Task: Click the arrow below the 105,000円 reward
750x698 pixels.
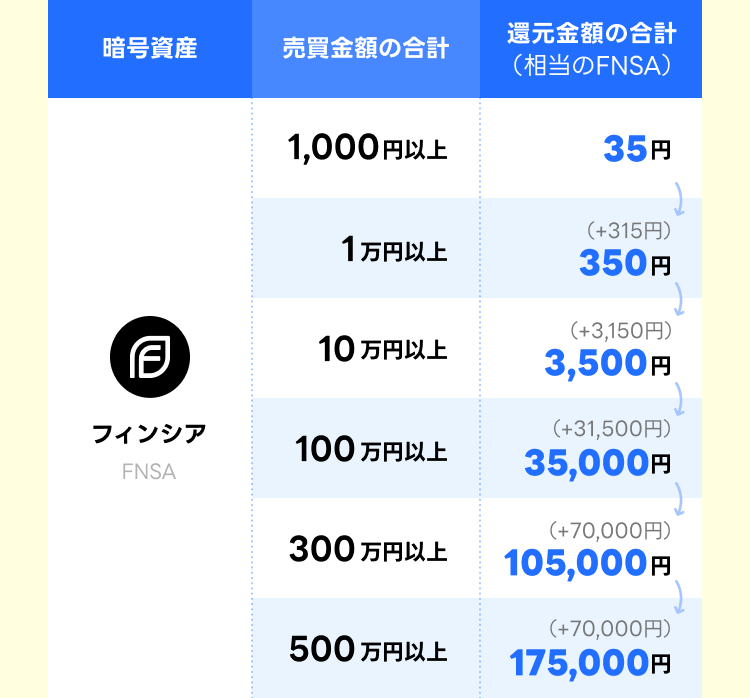Action: (x=679, y=597)
